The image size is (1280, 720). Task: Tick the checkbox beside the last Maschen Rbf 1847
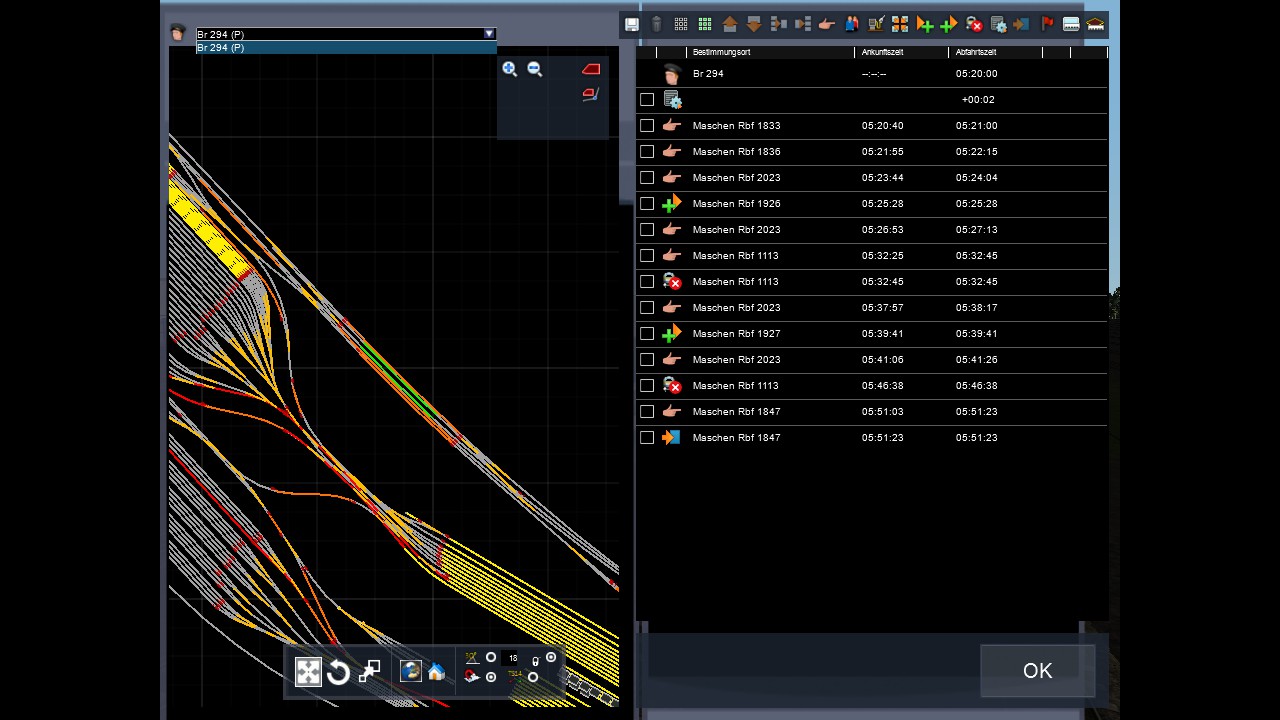647,438
